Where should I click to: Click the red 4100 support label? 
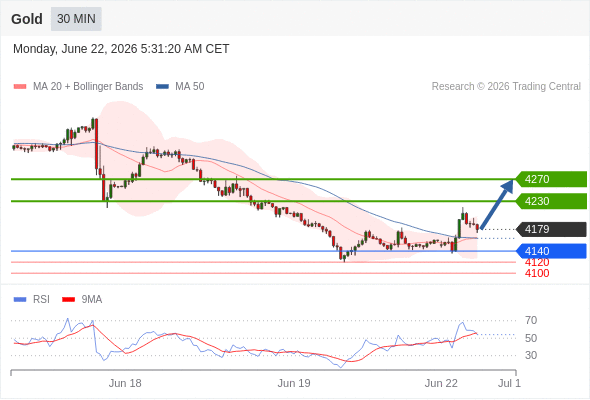[537, 273]
